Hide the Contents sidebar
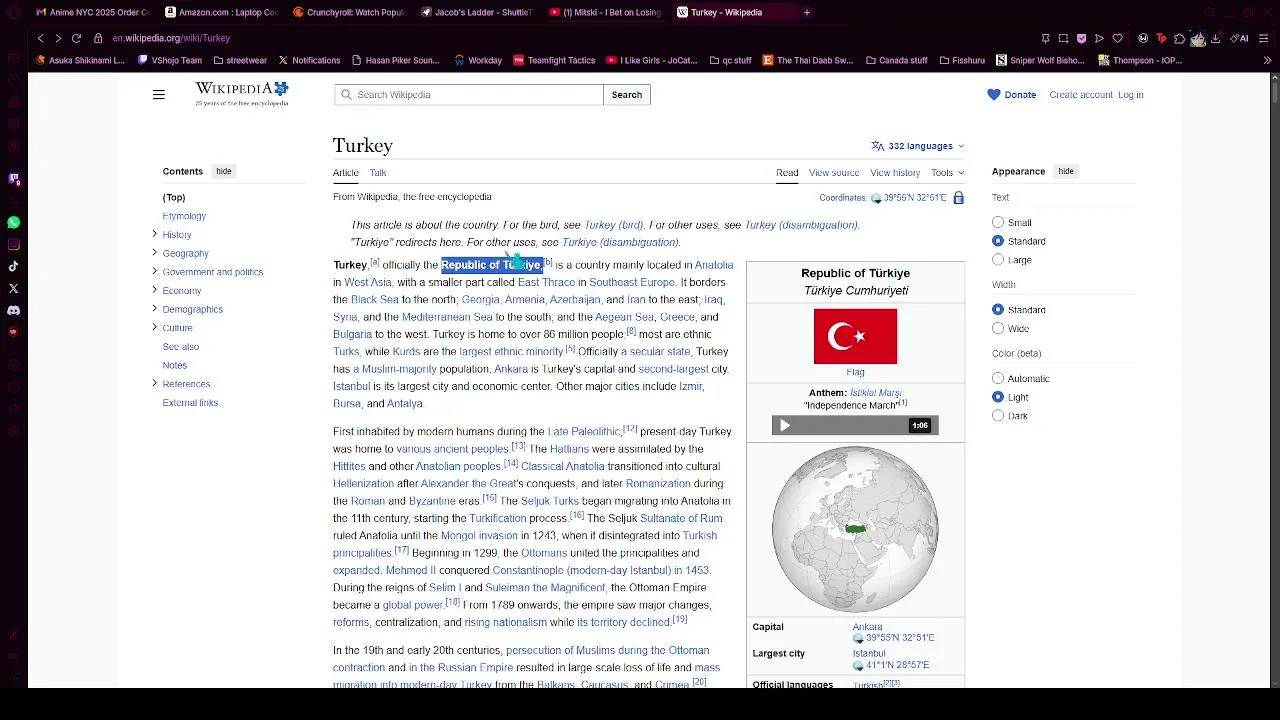The height and width of the screenshot is (720, 1280). (x=224, y=171)
